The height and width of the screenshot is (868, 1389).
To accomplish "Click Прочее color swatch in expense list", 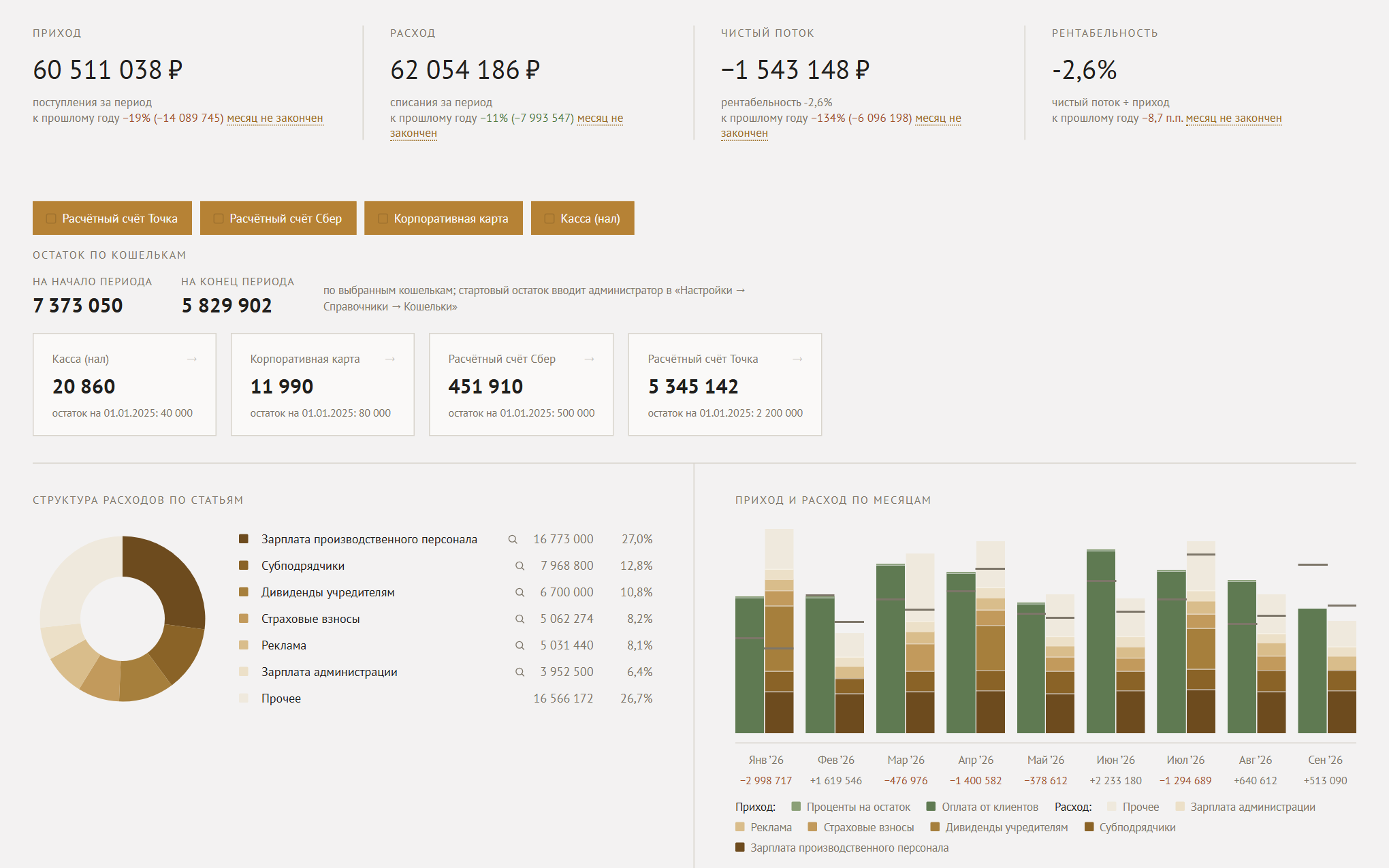I will point(244,698).
